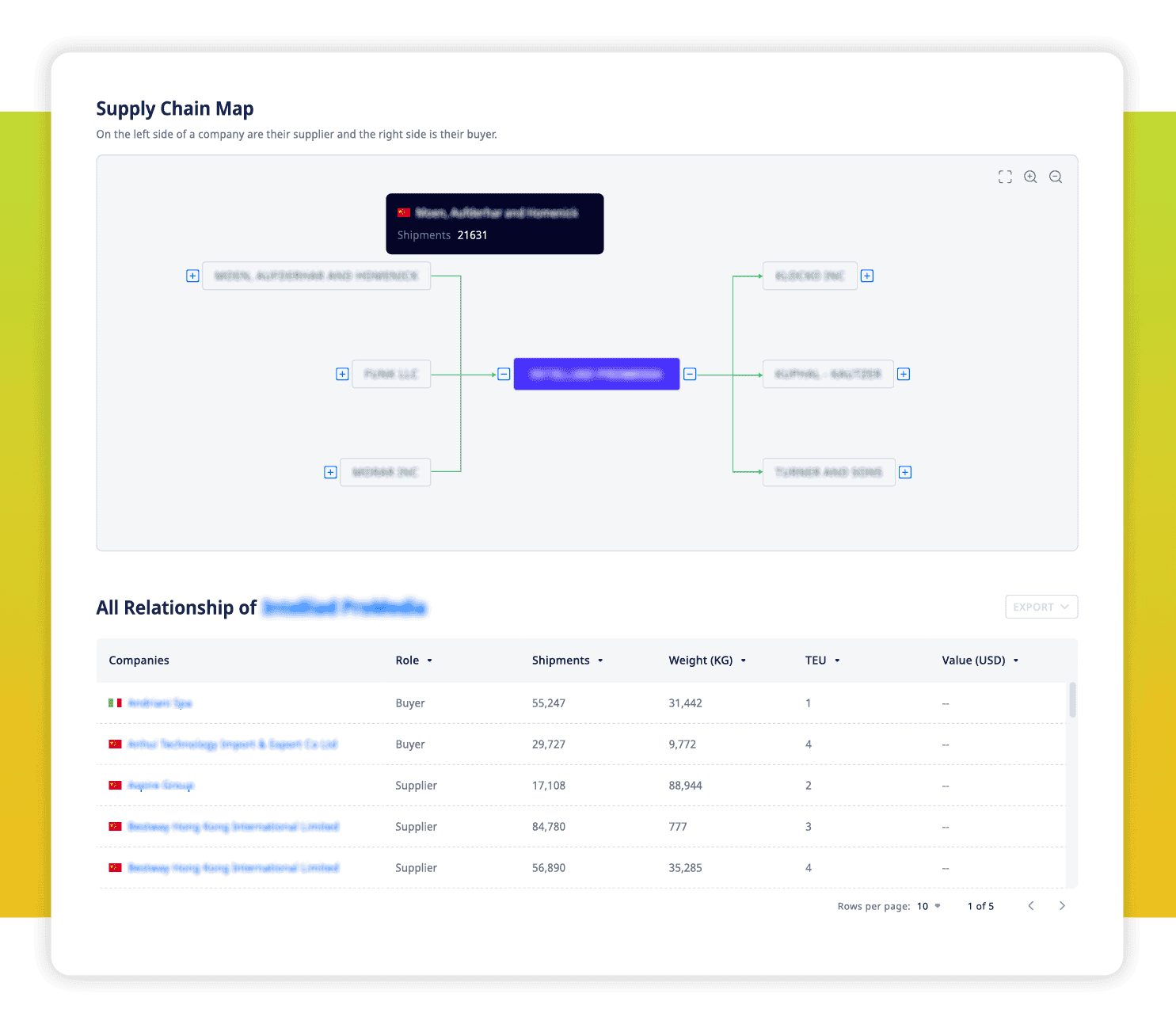Click Buyer role in the 29,727 row

pos(410,744)
